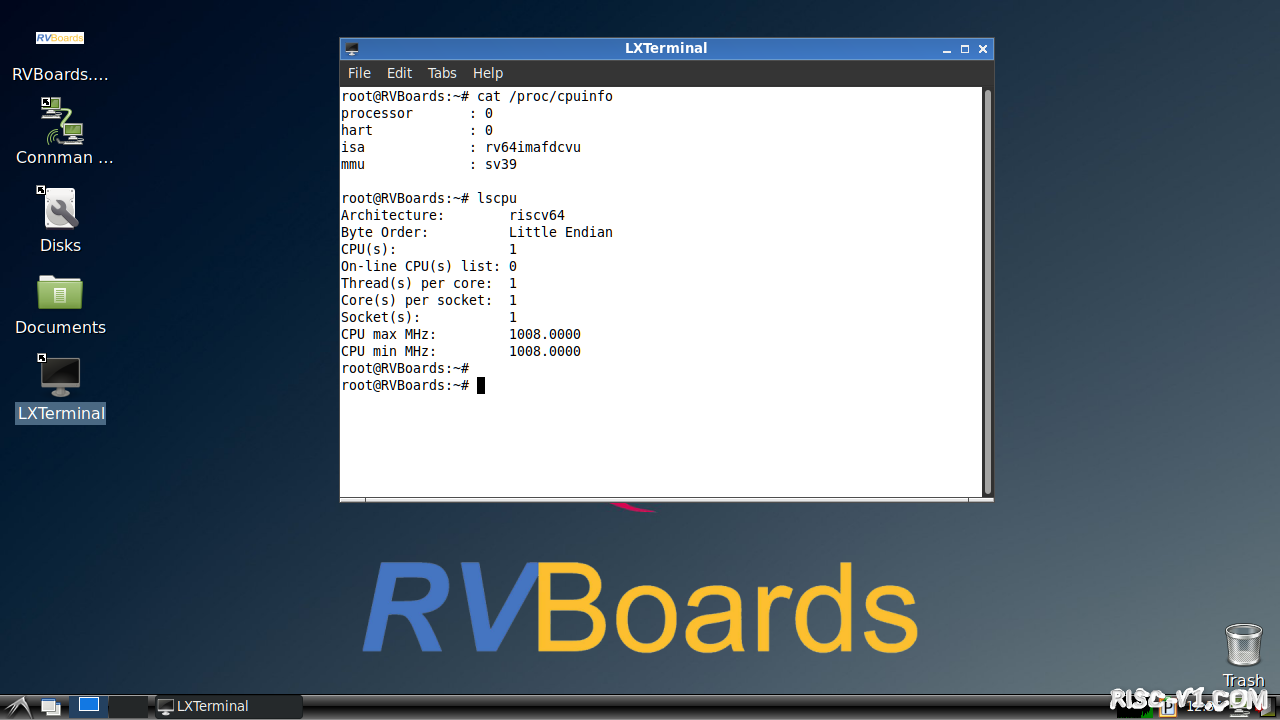Click the terminal vertical scrollbar
This screenshot has height=720, width=1280.
[988, 292]
